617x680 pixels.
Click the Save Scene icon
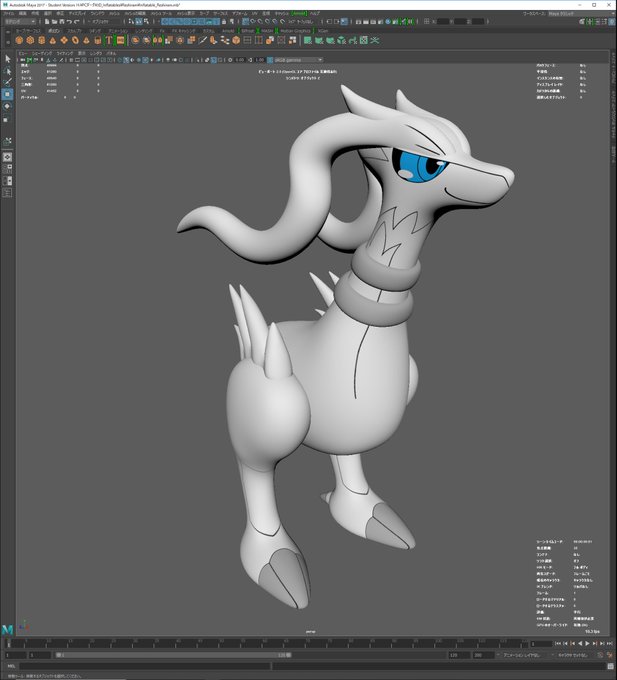pos(62,21)
